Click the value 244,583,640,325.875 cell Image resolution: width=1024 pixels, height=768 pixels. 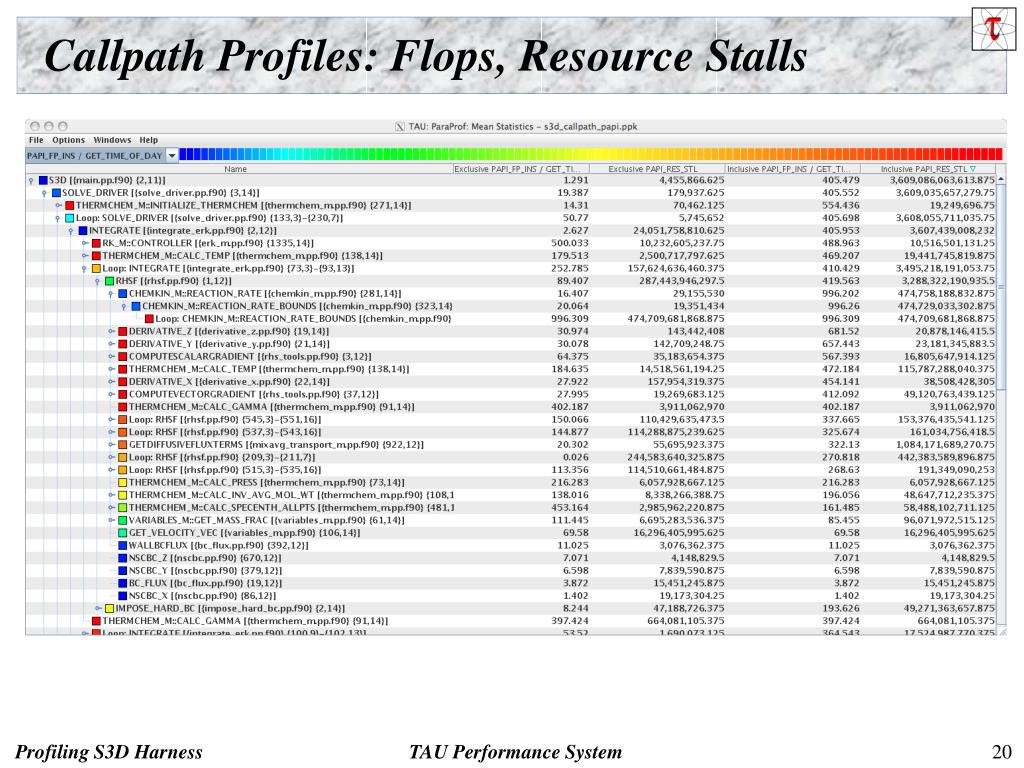point(676,457)
